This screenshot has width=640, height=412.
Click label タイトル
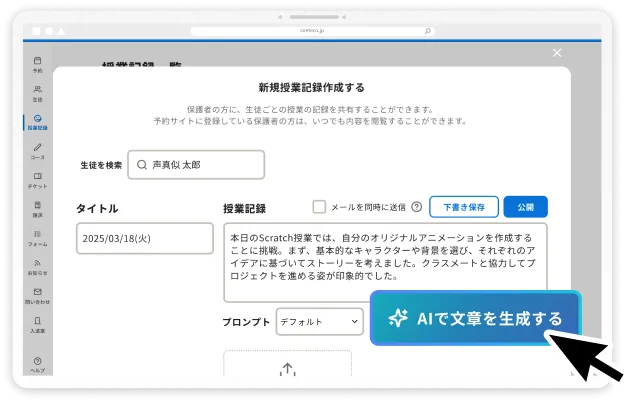click(x=97, y=209)
